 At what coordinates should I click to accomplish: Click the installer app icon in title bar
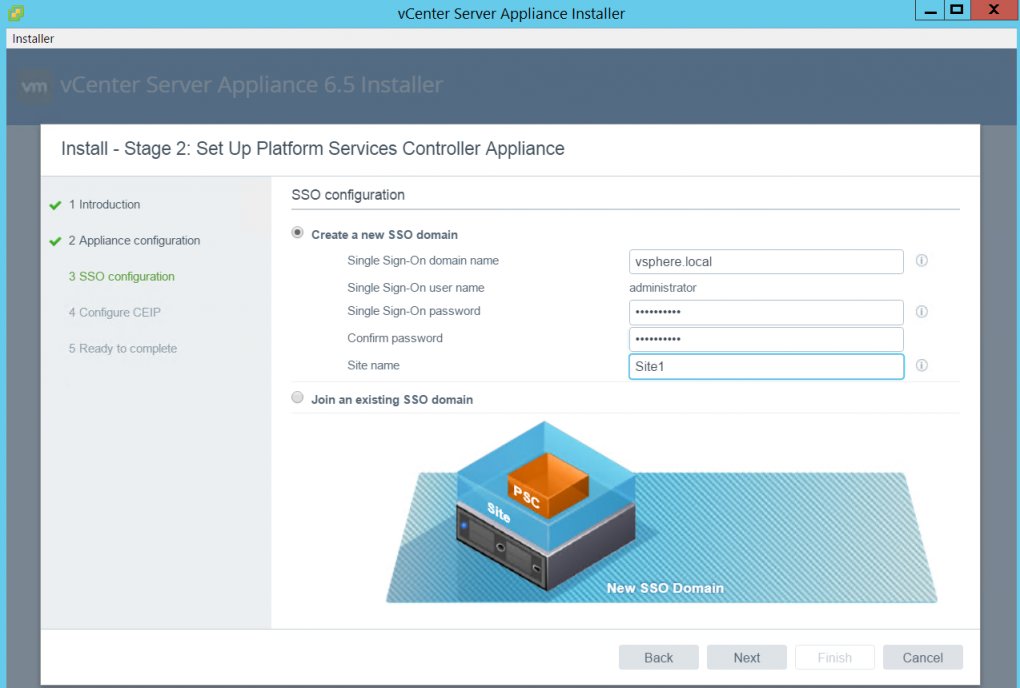(x=16, y=12)
